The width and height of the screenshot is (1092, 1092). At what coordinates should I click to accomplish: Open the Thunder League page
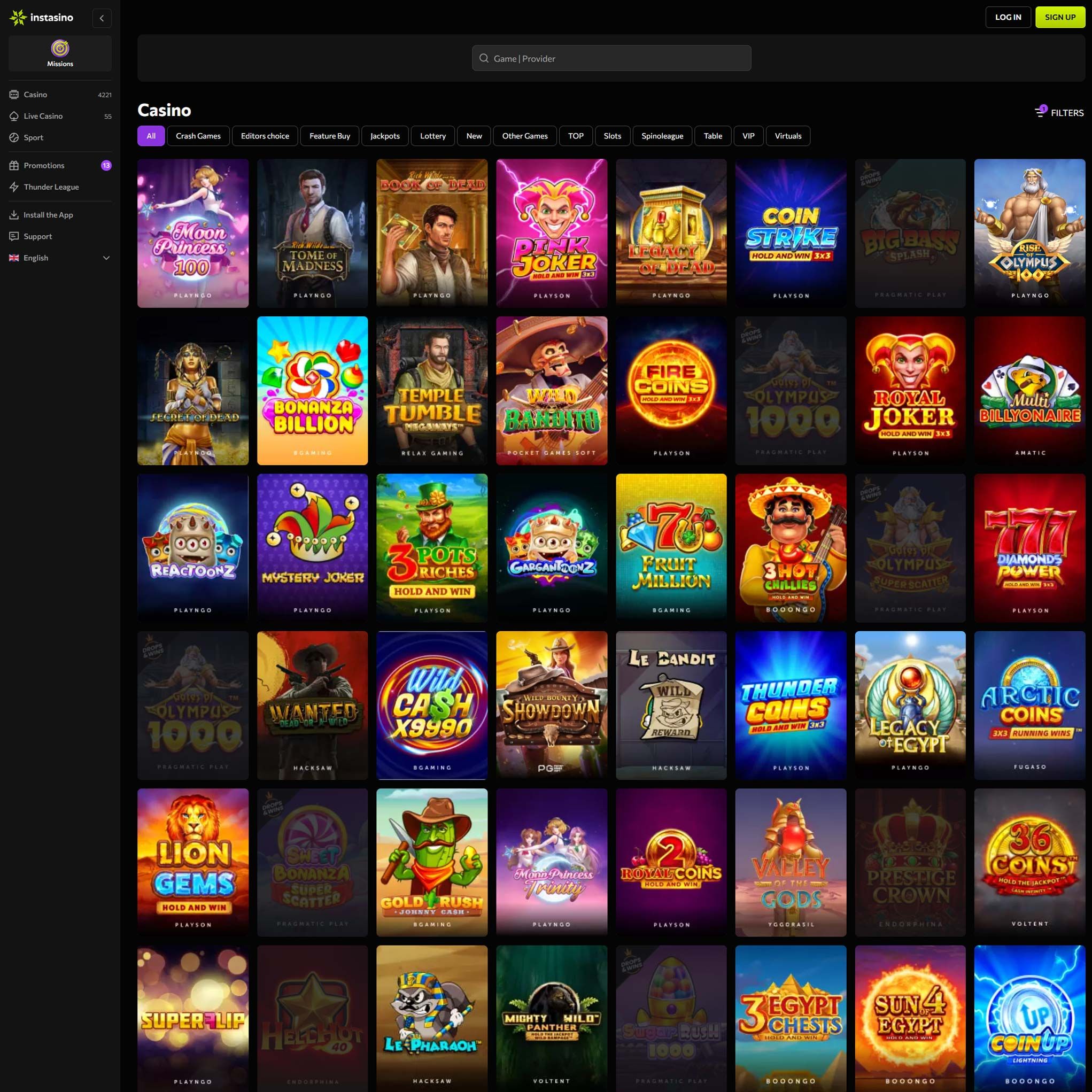(60, 187)
